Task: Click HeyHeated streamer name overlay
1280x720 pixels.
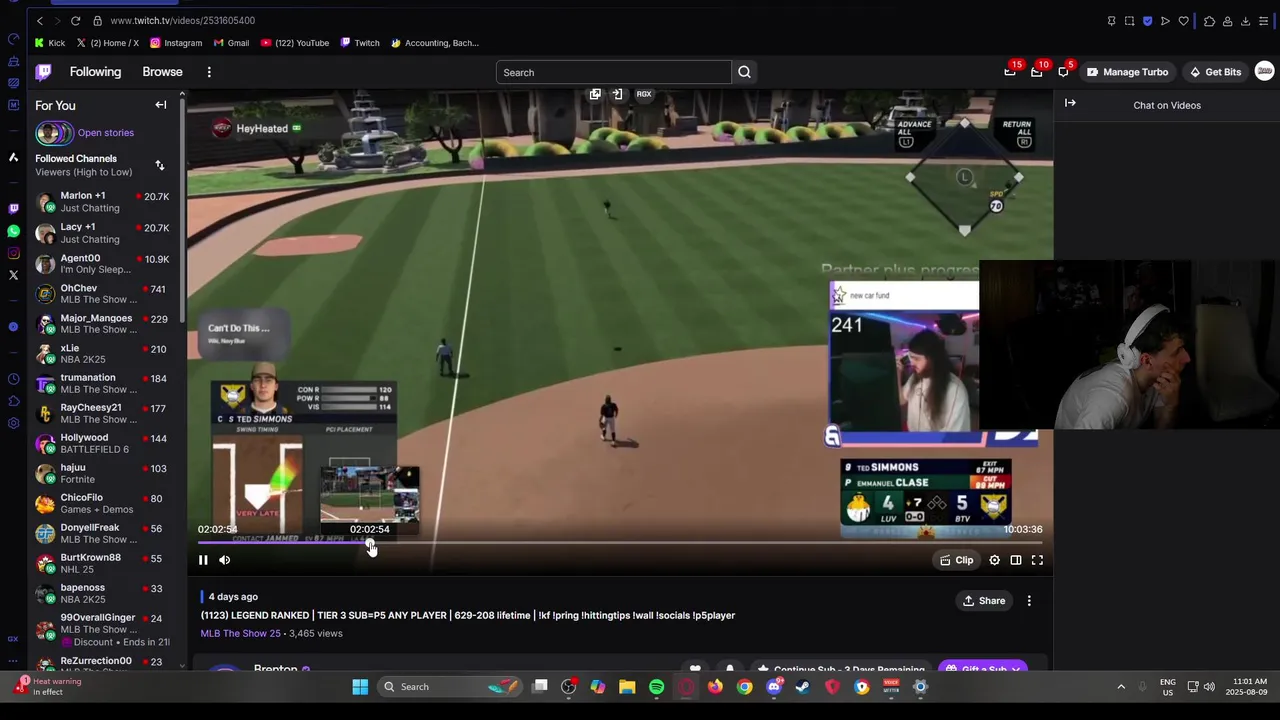Action: [x=262, y=128]
